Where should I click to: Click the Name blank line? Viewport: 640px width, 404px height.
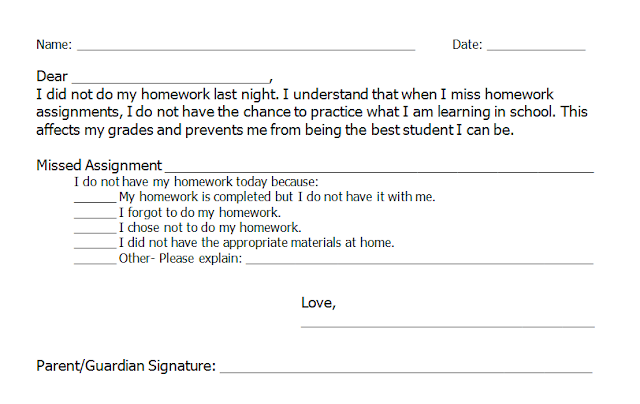[x=245, y=47]
